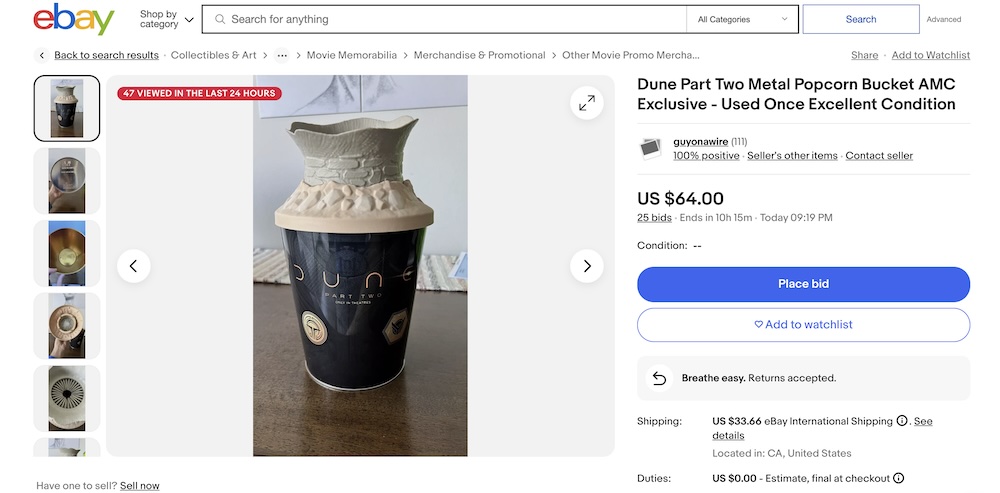Go to previous product image
1000x493 pixels.
[x=134, y=266]
